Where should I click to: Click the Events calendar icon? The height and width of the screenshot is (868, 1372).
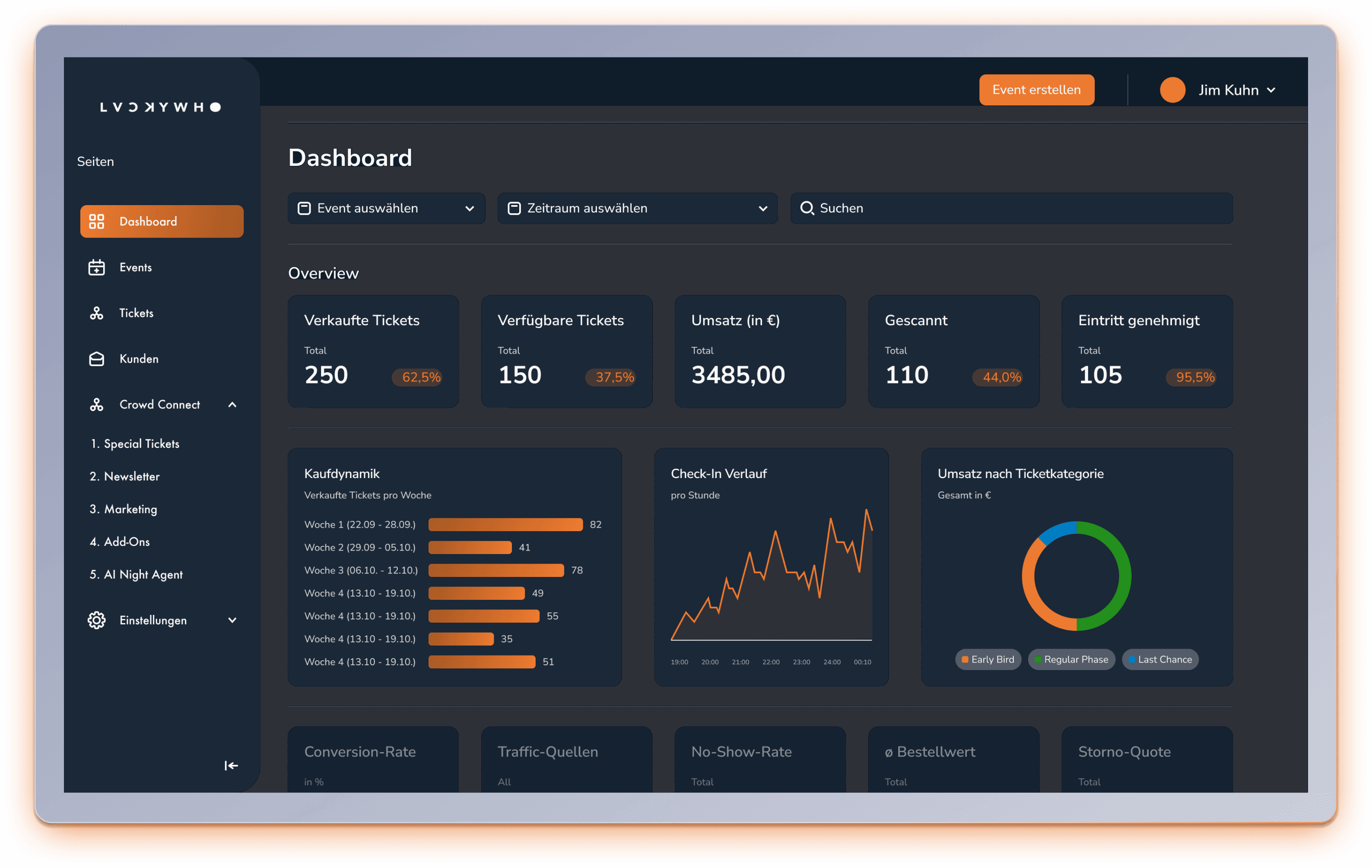[96, 267]
